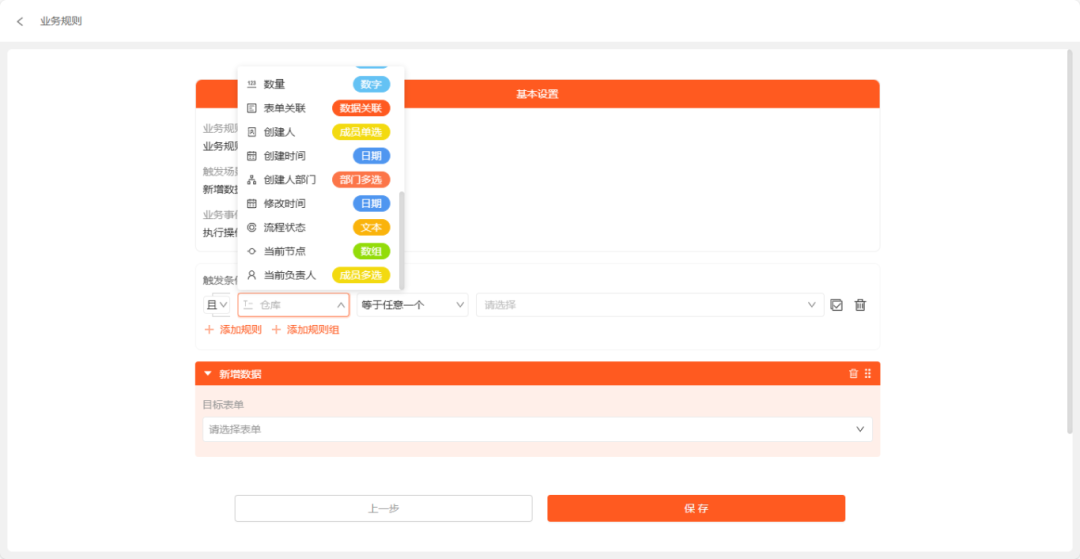Click the node icon beside 当前节点

pyautogui.click(x=251, y=251)
